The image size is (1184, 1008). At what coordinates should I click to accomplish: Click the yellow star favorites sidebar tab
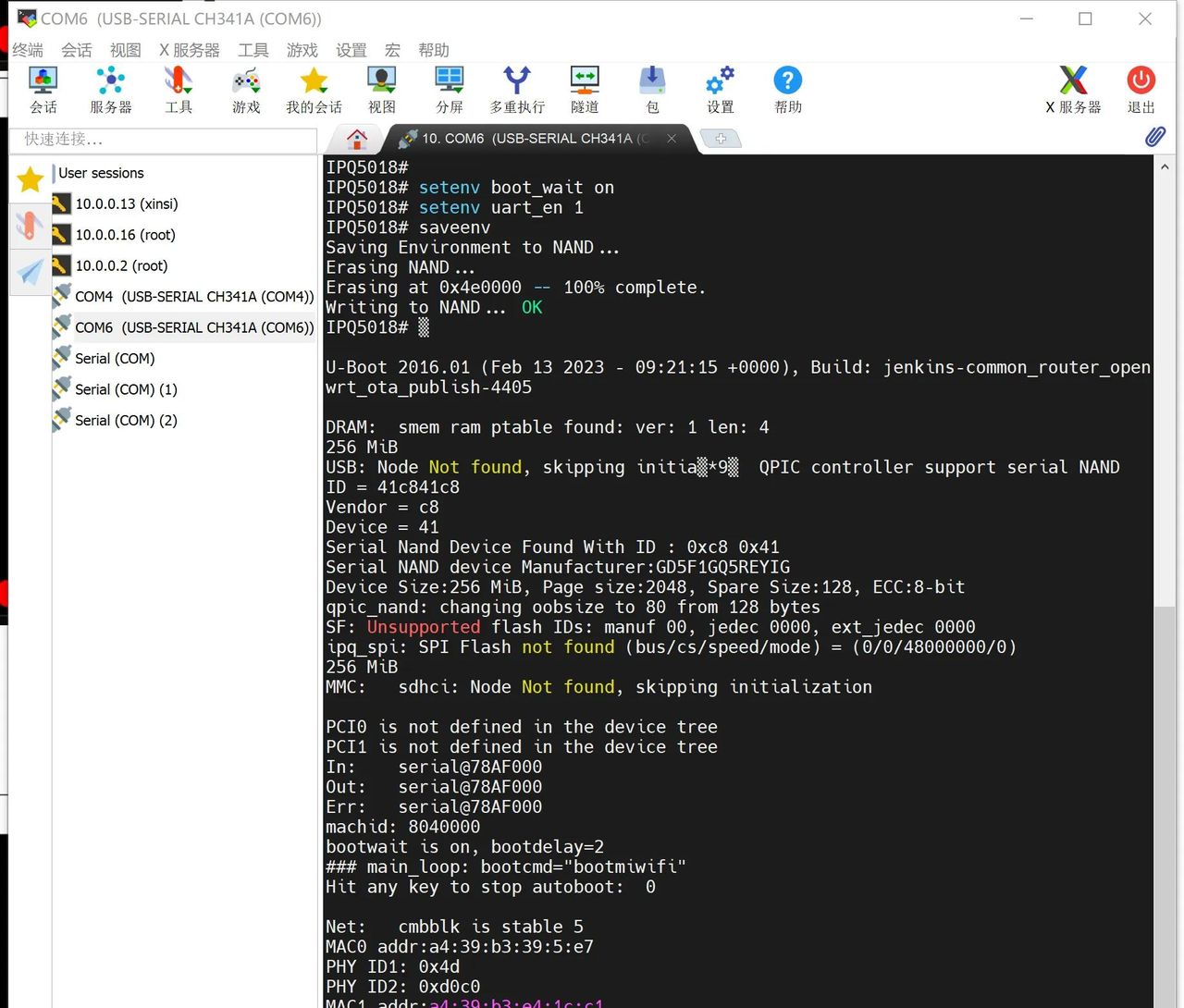(x=31, y=179)
